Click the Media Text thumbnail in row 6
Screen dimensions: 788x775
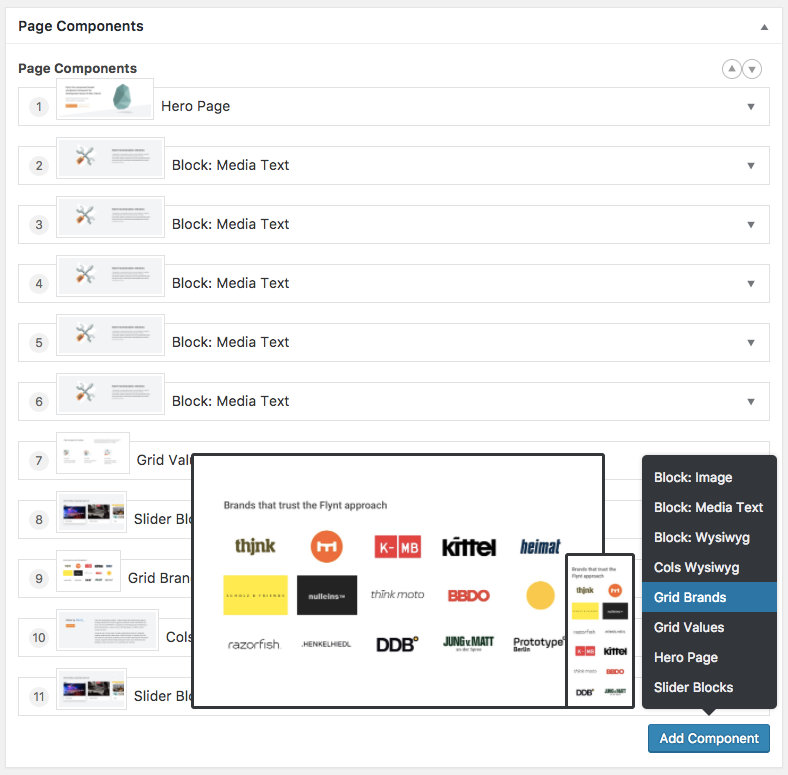click(x=111, y=394)
